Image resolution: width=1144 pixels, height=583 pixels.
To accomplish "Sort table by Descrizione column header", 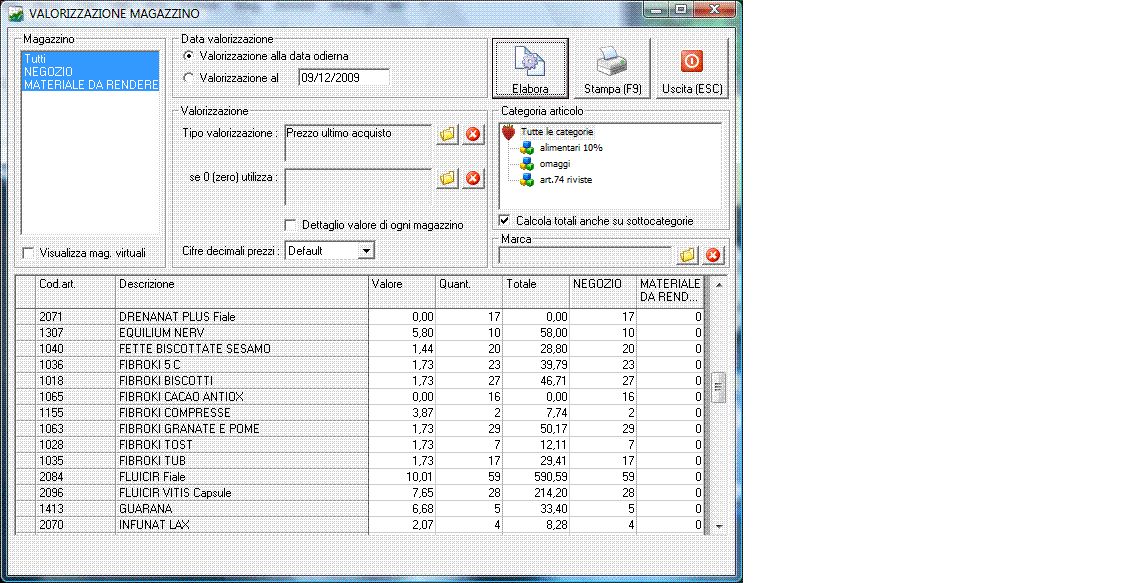I will pyautogui.click(x=241, y=291).
